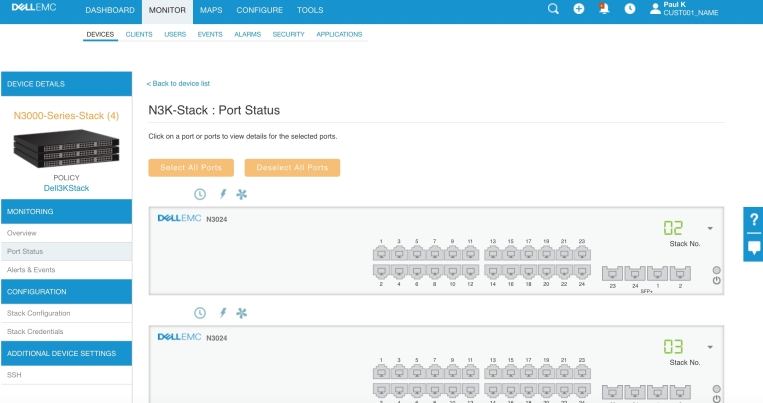The width and height of the screenshot is (763, 403).
Task: Select SFP+ port 1 on stack 02
Action: coord(657,272)
